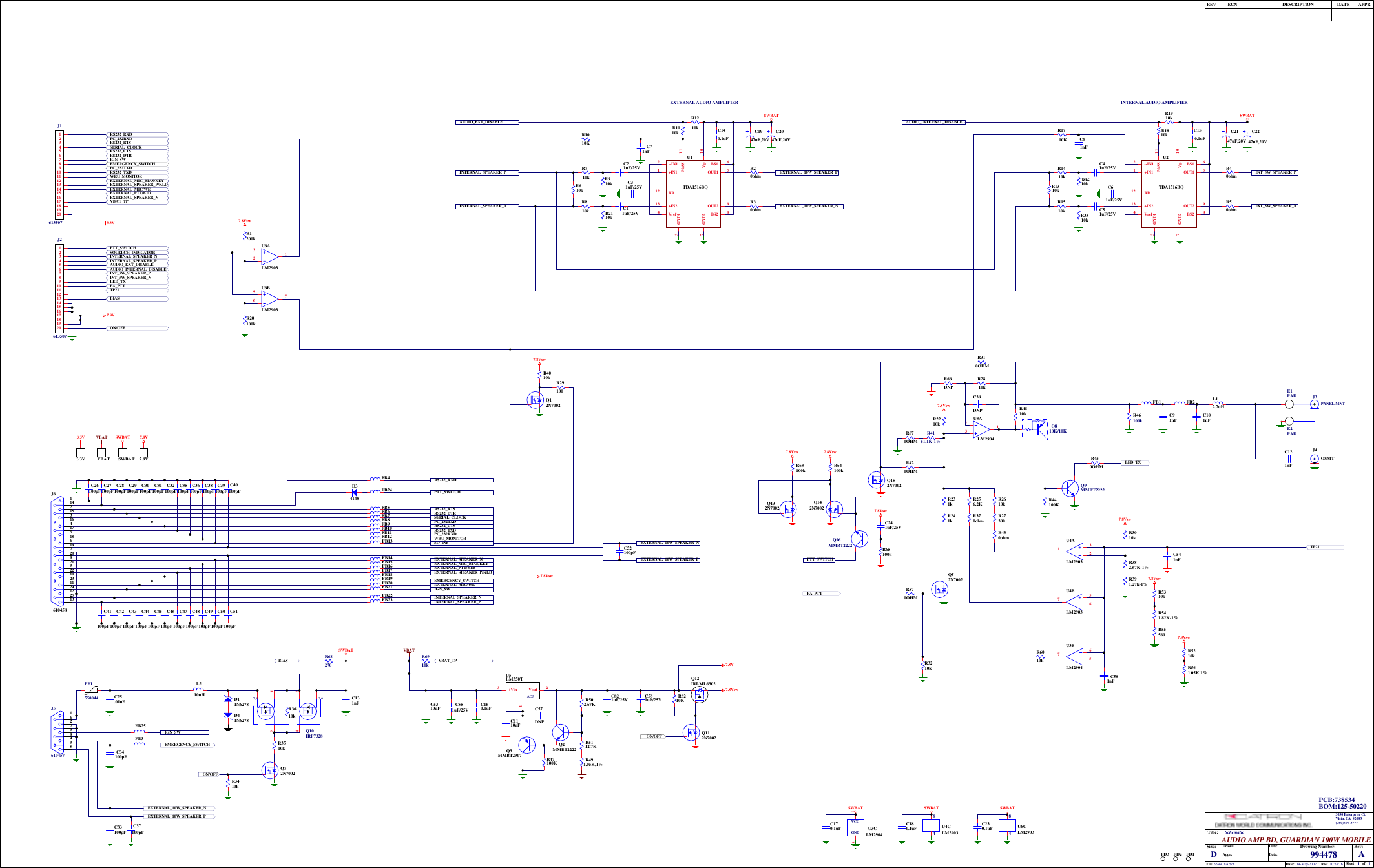Select the VBAT test pad square

click(101, 453)
